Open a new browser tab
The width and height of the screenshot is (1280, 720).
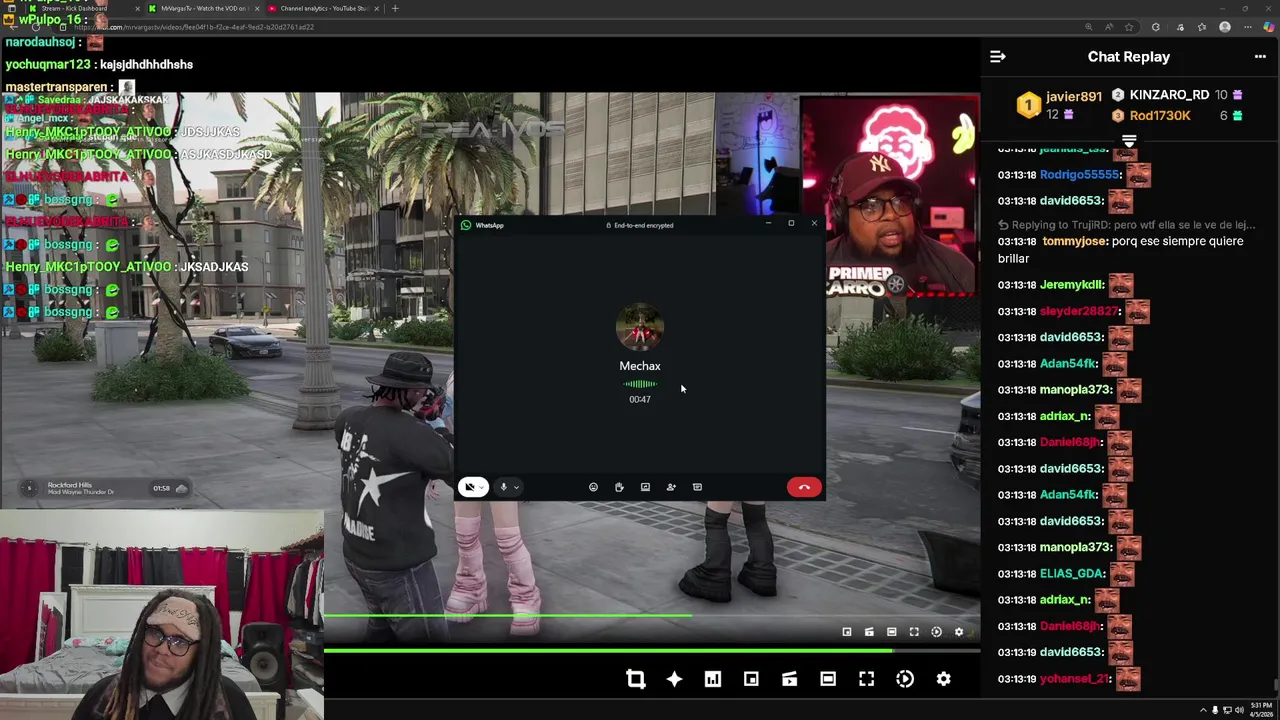395,8
